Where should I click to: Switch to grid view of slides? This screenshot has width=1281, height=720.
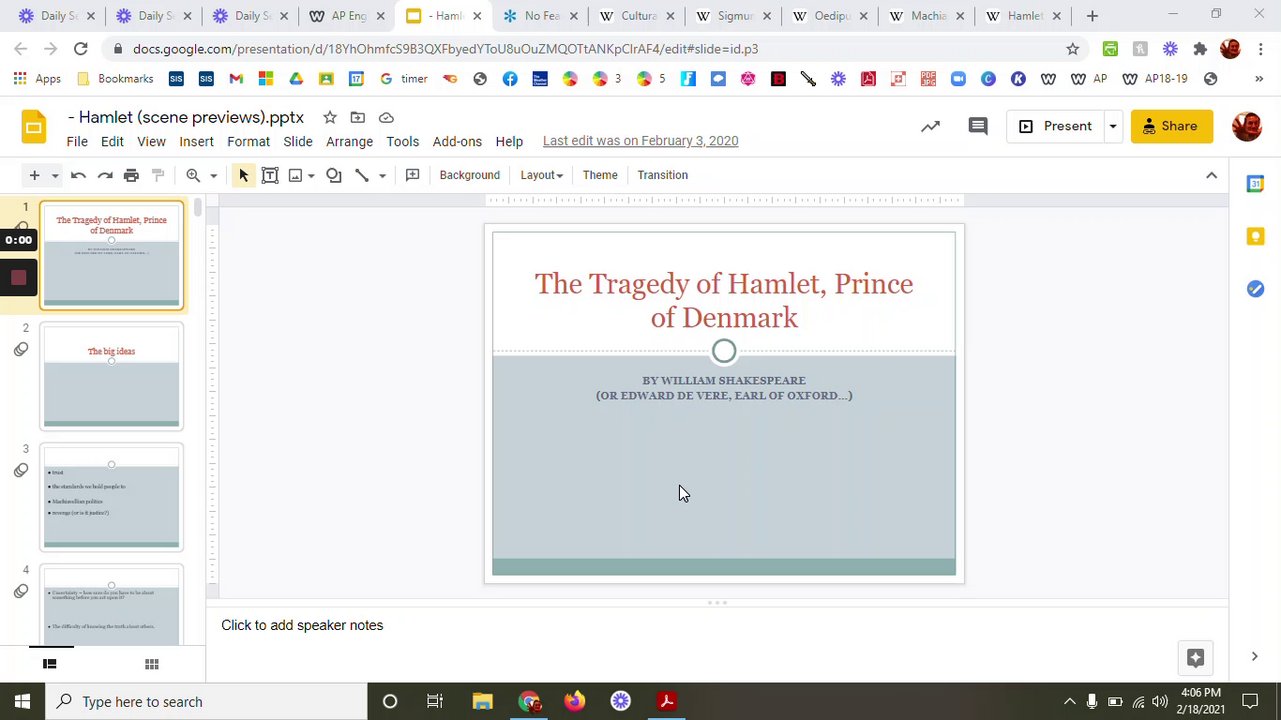pos(152,664)
